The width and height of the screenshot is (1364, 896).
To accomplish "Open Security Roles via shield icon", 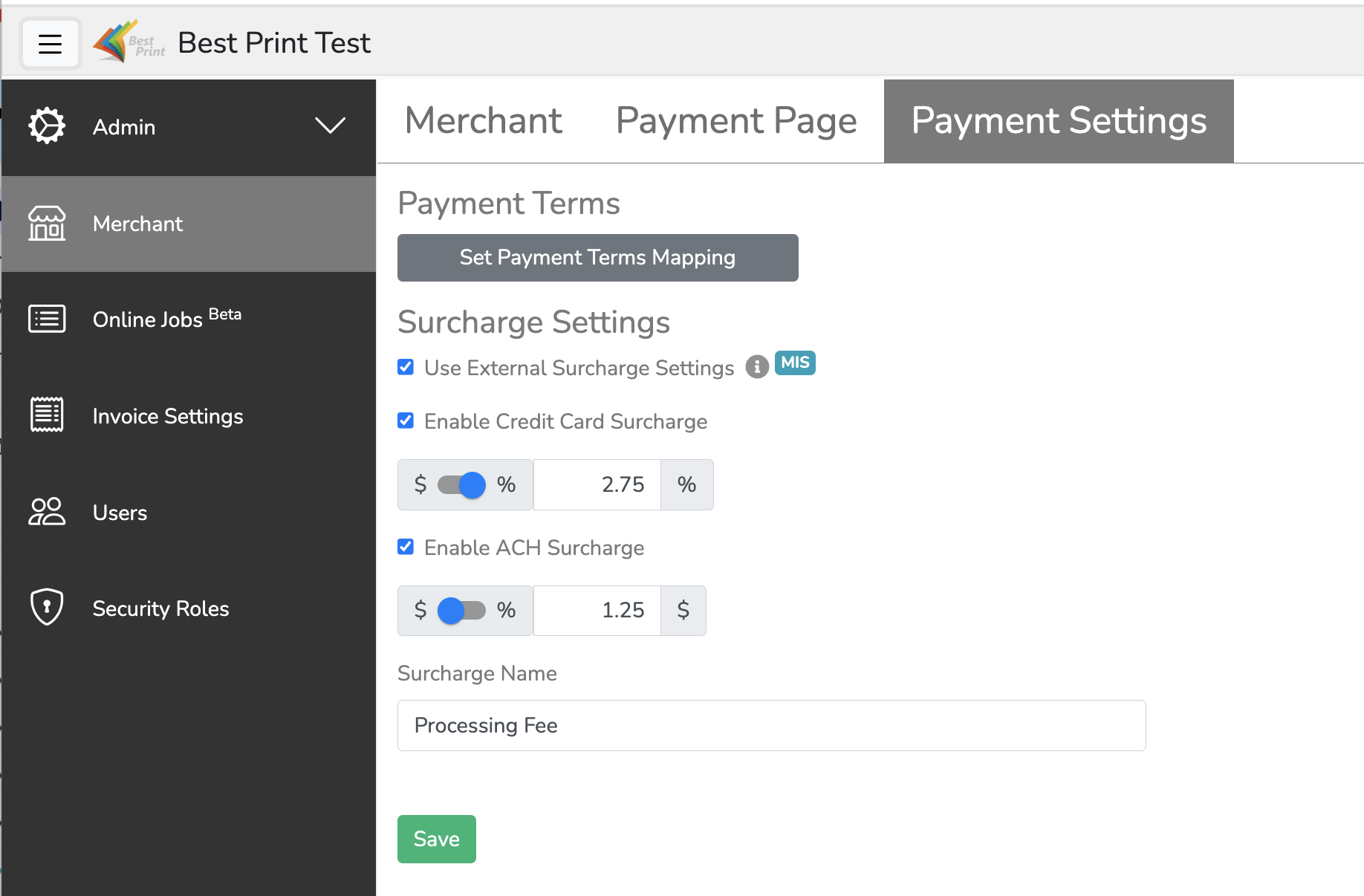I will (46, 607).
